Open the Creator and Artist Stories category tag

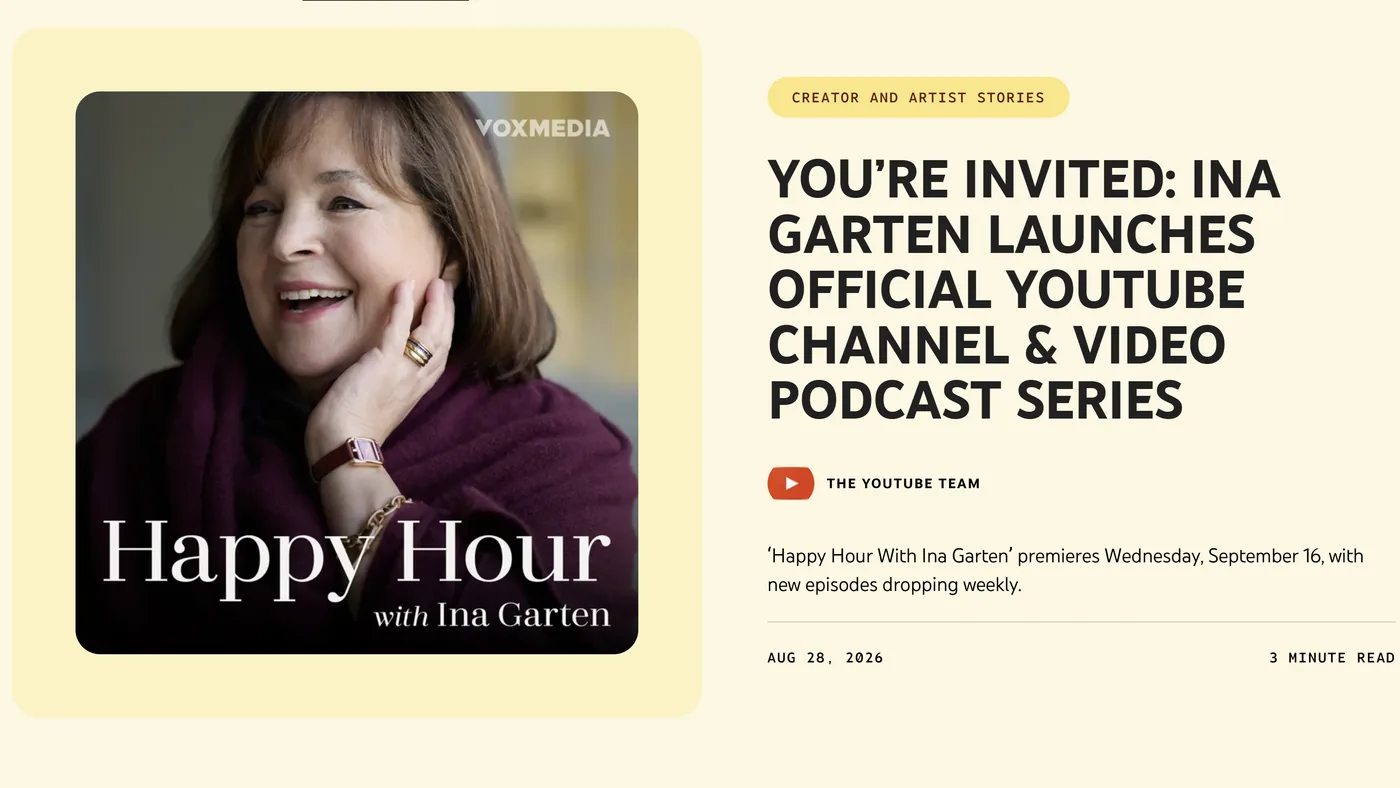(918, 97)
